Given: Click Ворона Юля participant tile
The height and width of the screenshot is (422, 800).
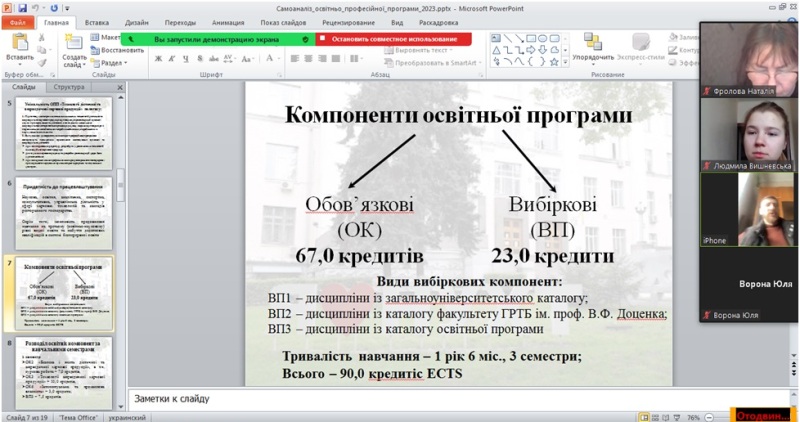Looking at the screenshot, I should coord(748,284).
